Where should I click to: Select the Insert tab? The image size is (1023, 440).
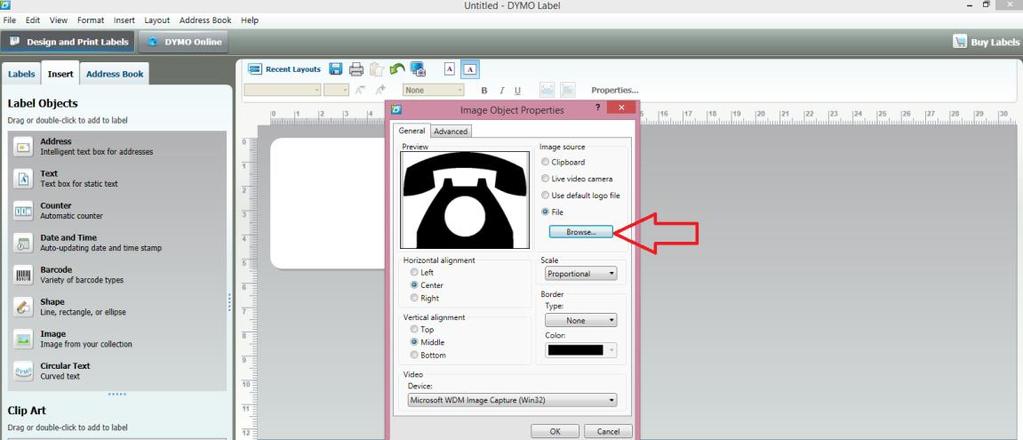61,74
